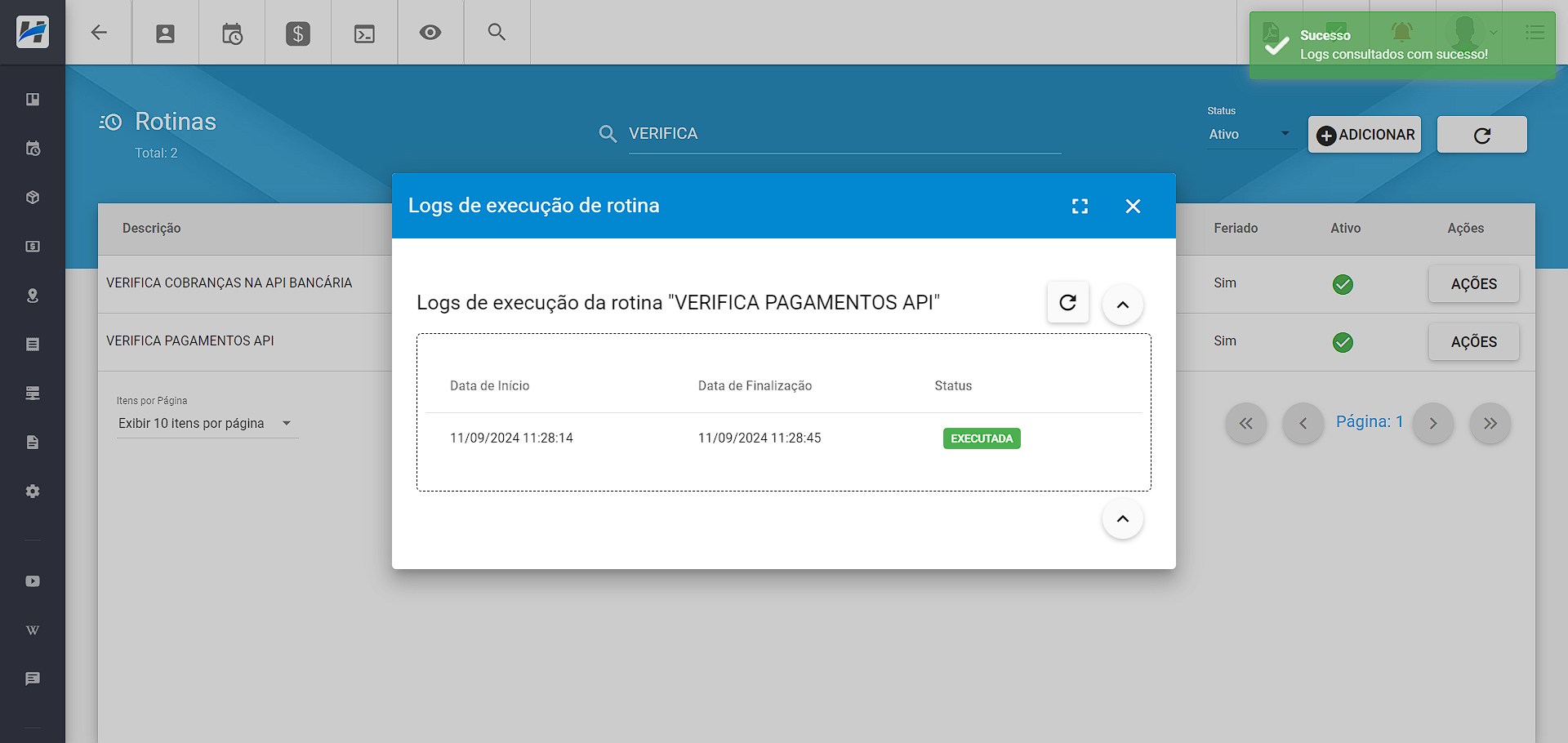Click the start date 11/09/2024 11:28:14

[511, 438]
